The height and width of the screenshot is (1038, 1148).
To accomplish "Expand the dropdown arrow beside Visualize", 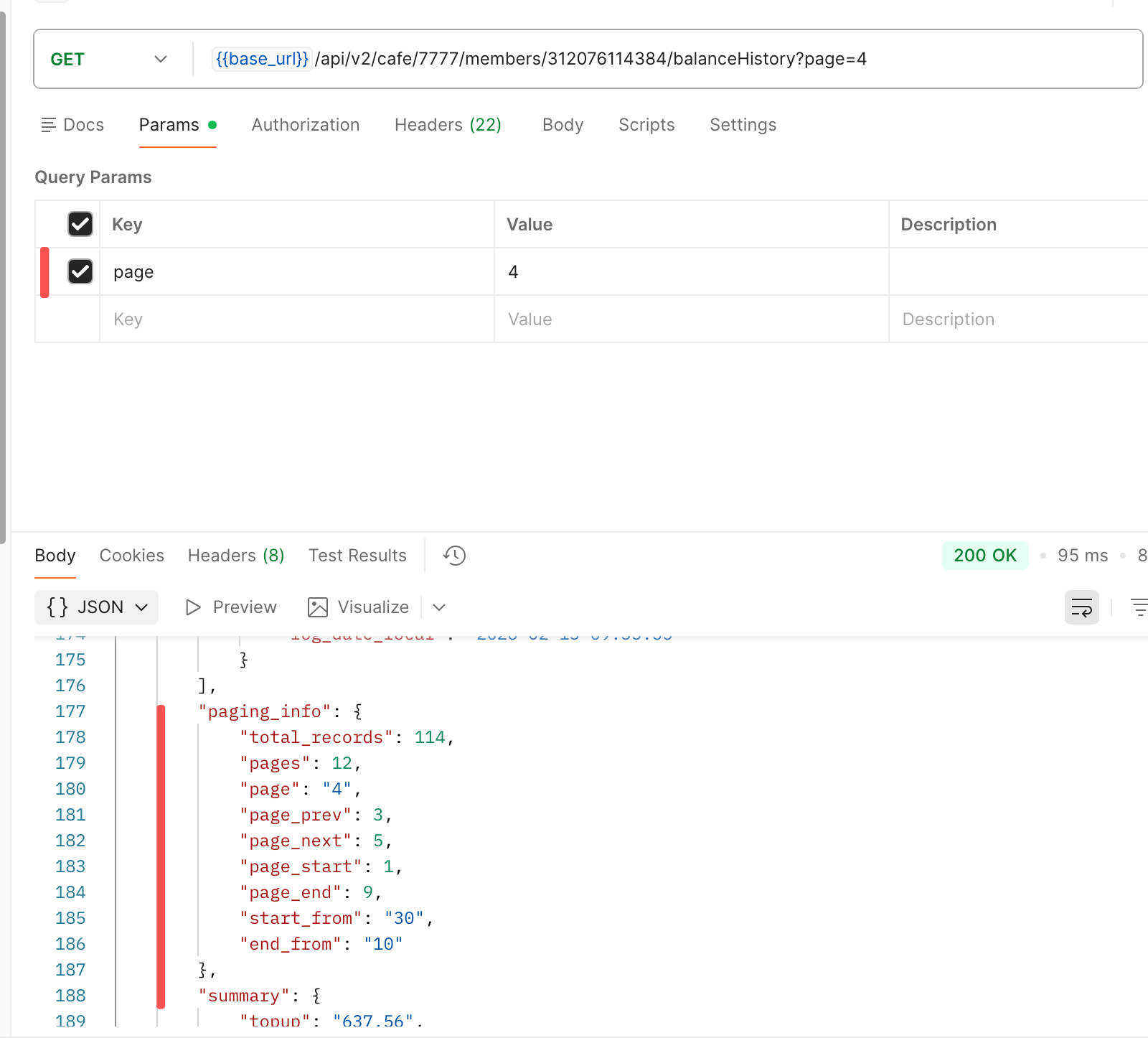I will (x=439, y=608).
